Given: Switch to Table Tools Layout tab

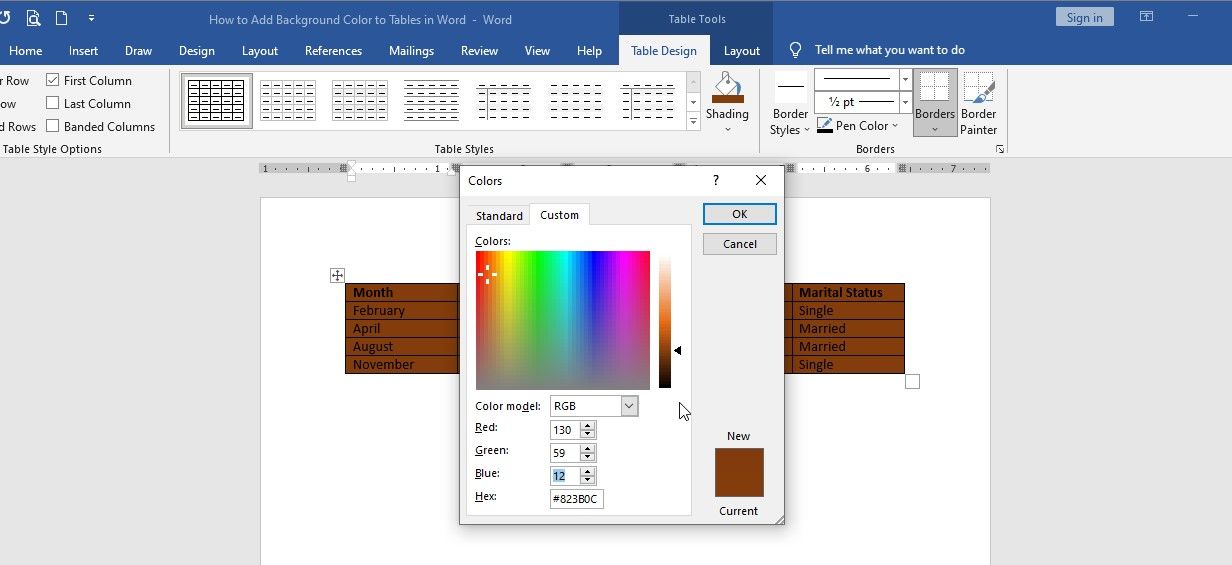Looking at the screenshot, I should [742, 51].
